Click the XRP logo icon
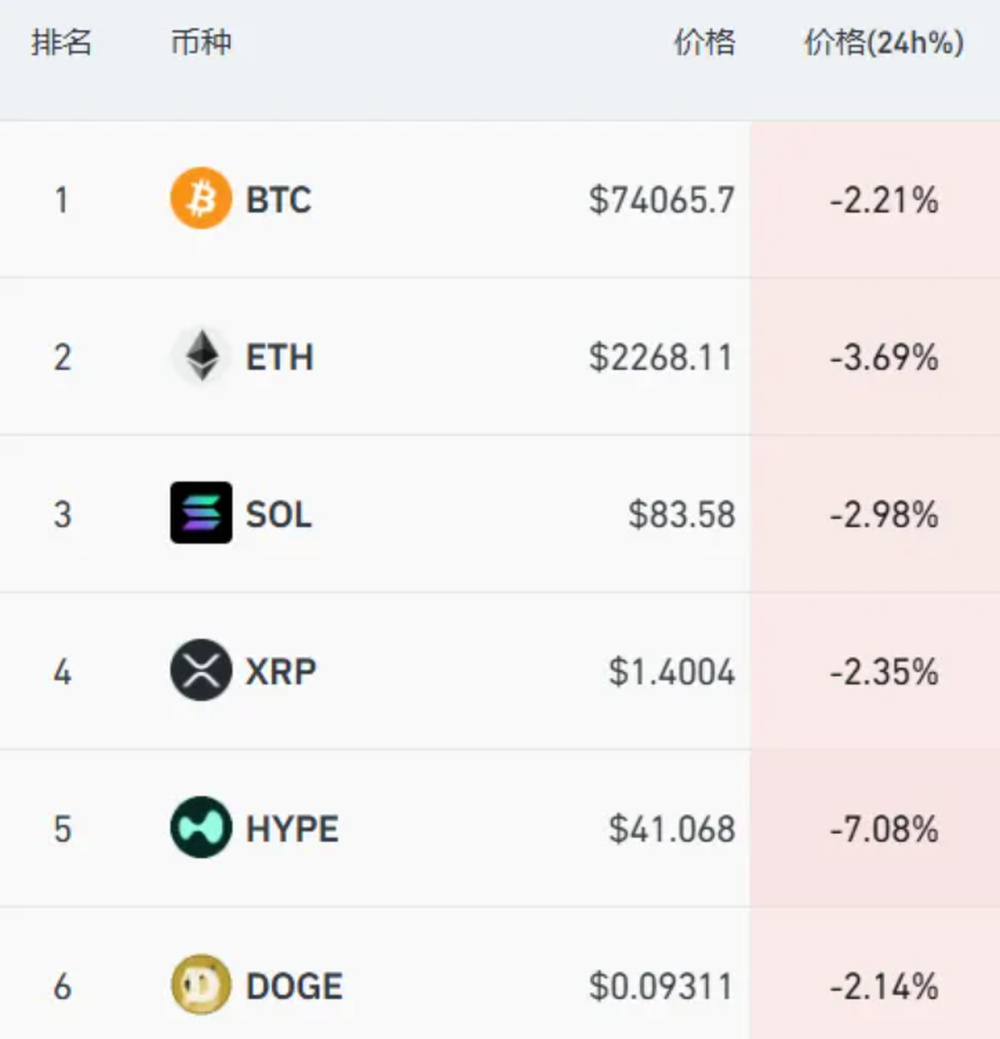Image resolution: width=1000 pixels, height=1039 pixels. [x=201, y=670]
